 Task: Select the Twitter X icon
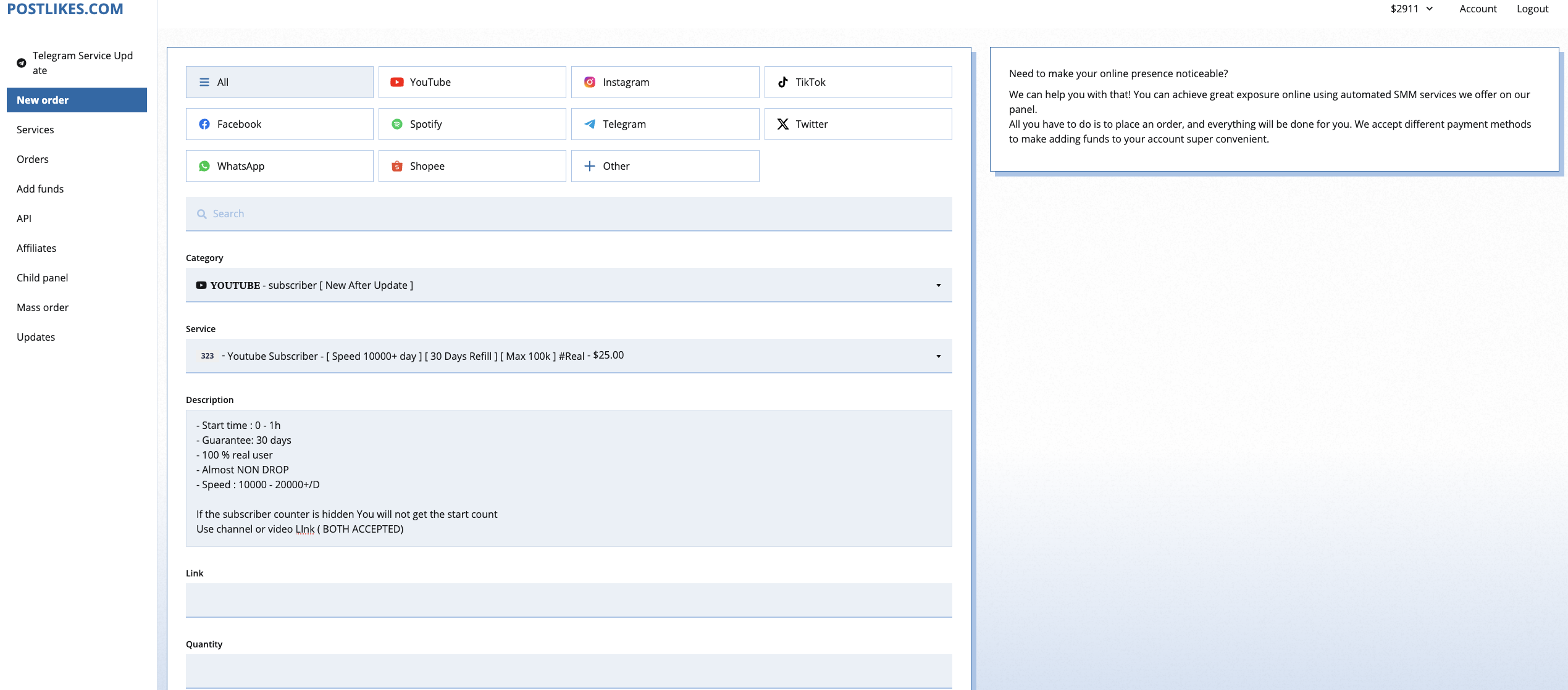click(782, 124)
